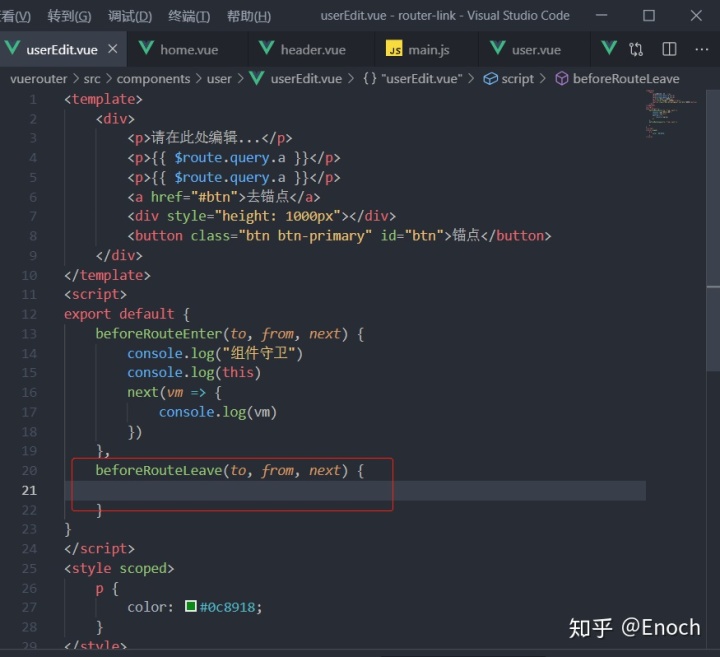
Task: Click the 请在此处编辑... paragraph text
Action: tap(205, 137)
